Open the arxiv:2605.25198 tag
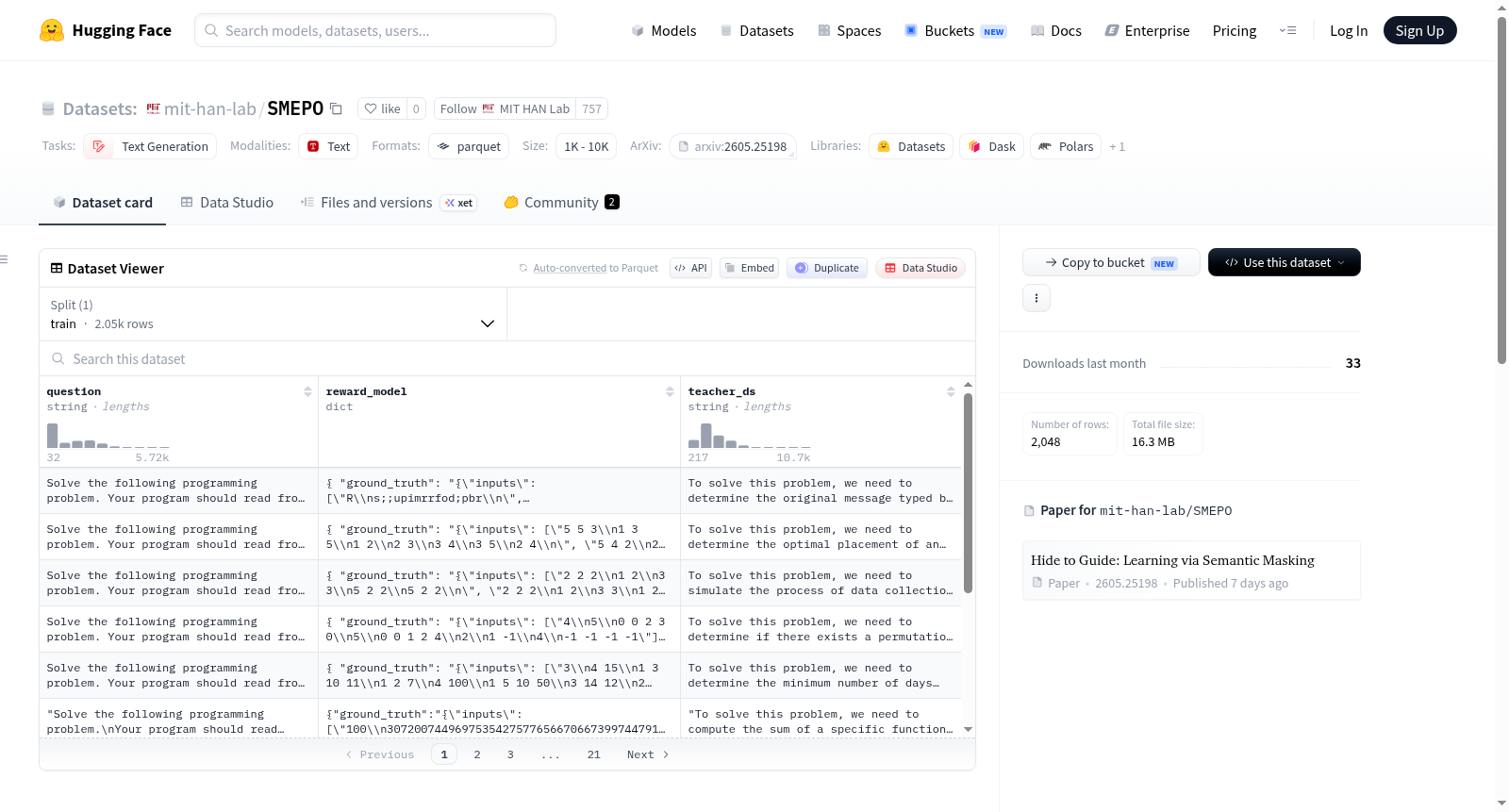This screenshot has height=812, width=1509. (733, 146)
